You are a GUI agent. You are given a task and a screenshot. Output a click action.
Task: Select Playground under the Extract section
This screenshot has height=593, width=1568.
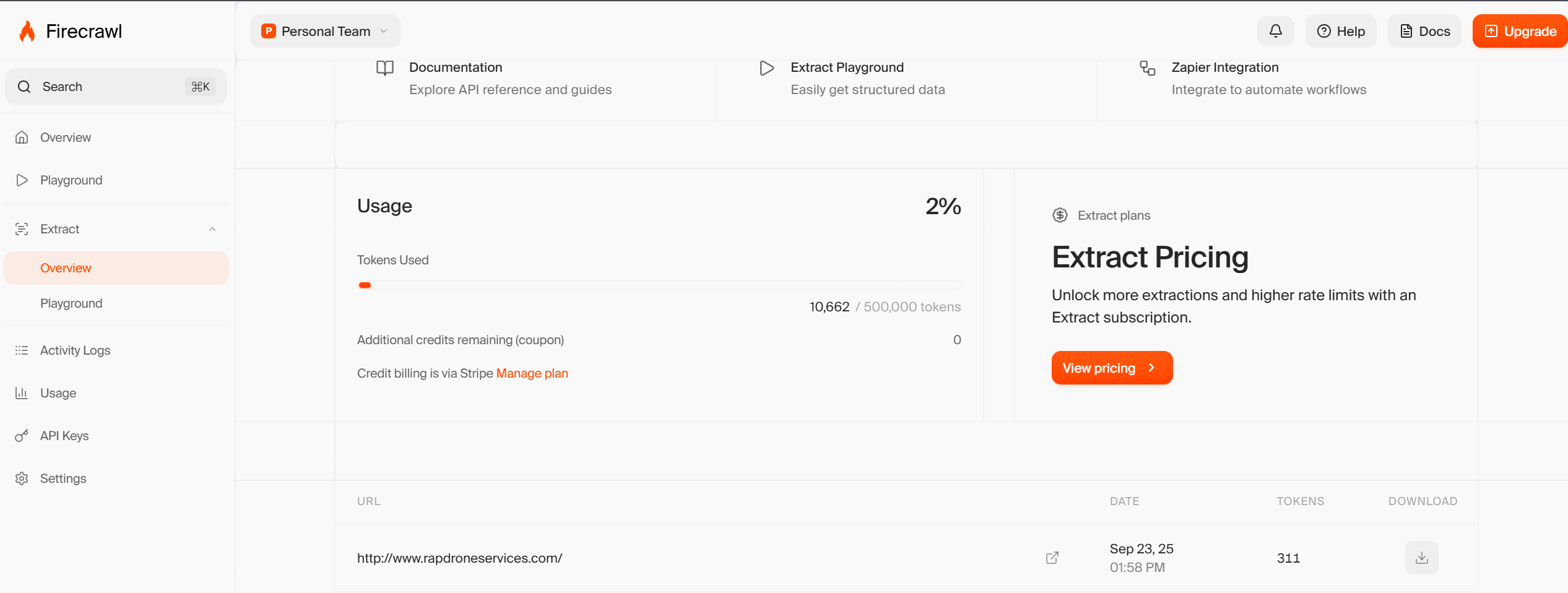pyautogui.click(x=71, y=303)
